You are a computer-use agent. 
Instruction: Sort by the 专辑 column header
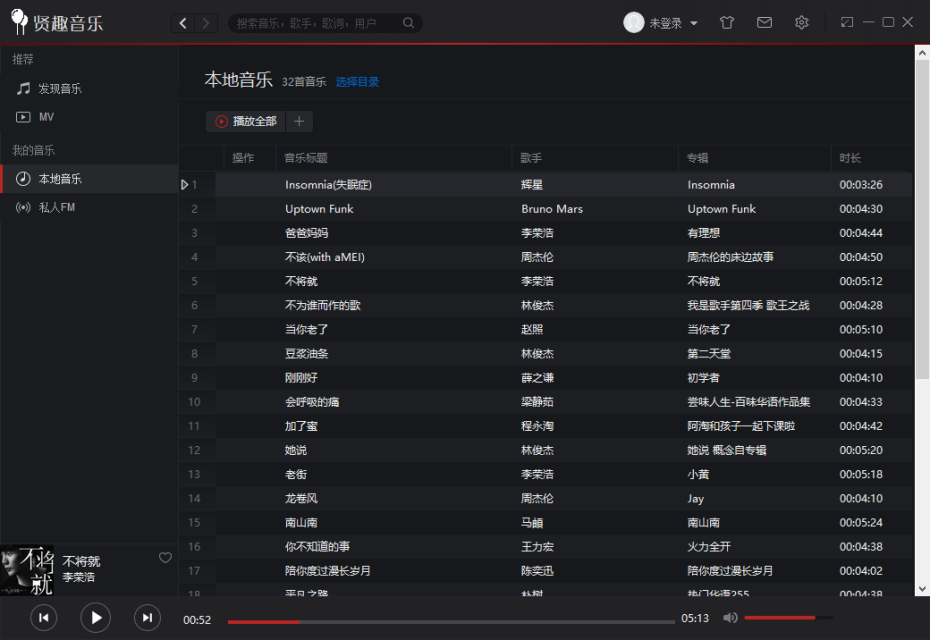pyautogui.click(x=697, y=158)
